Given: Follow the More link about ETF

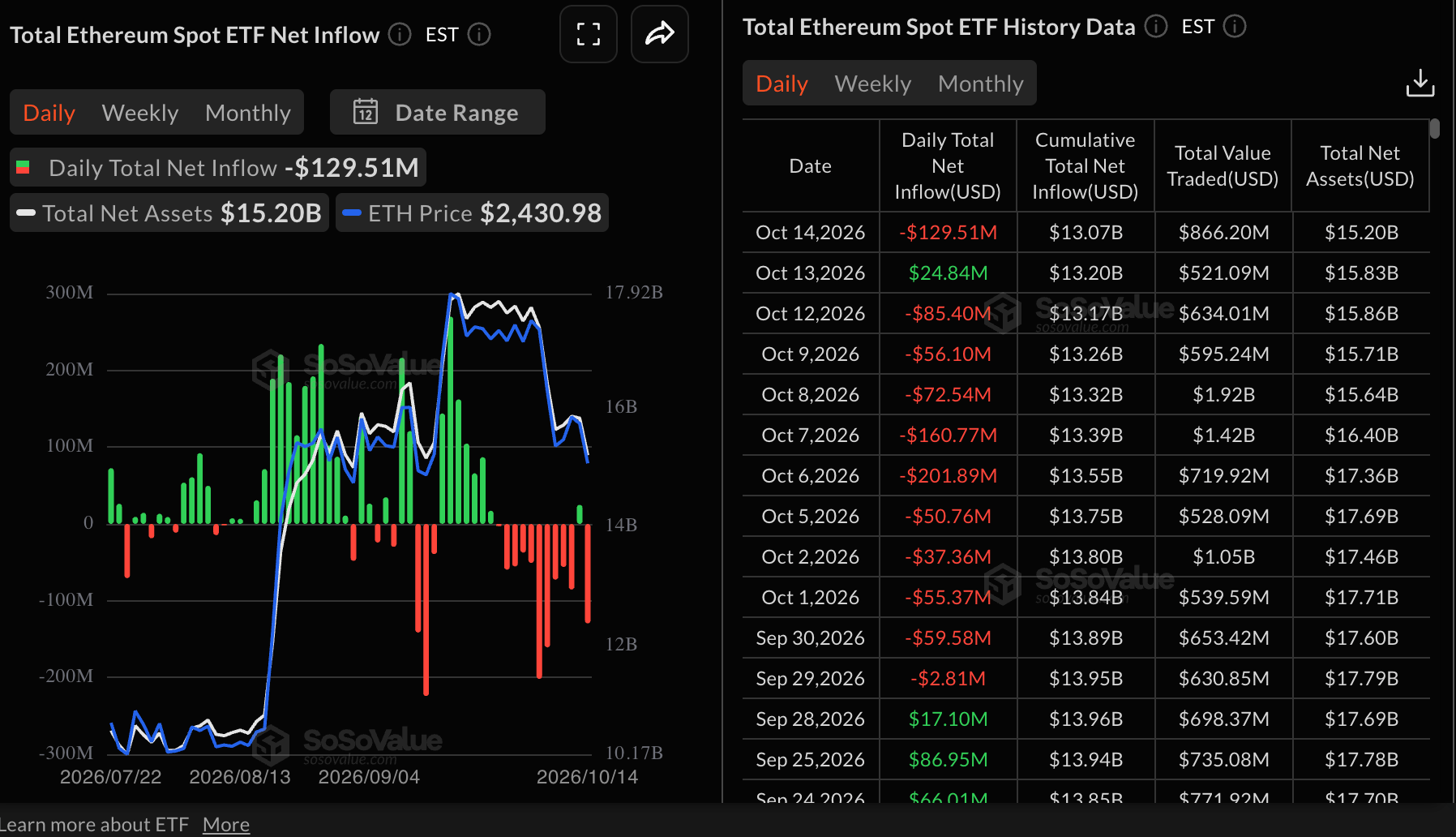Looking at the screenshot, I should [226, 825].
